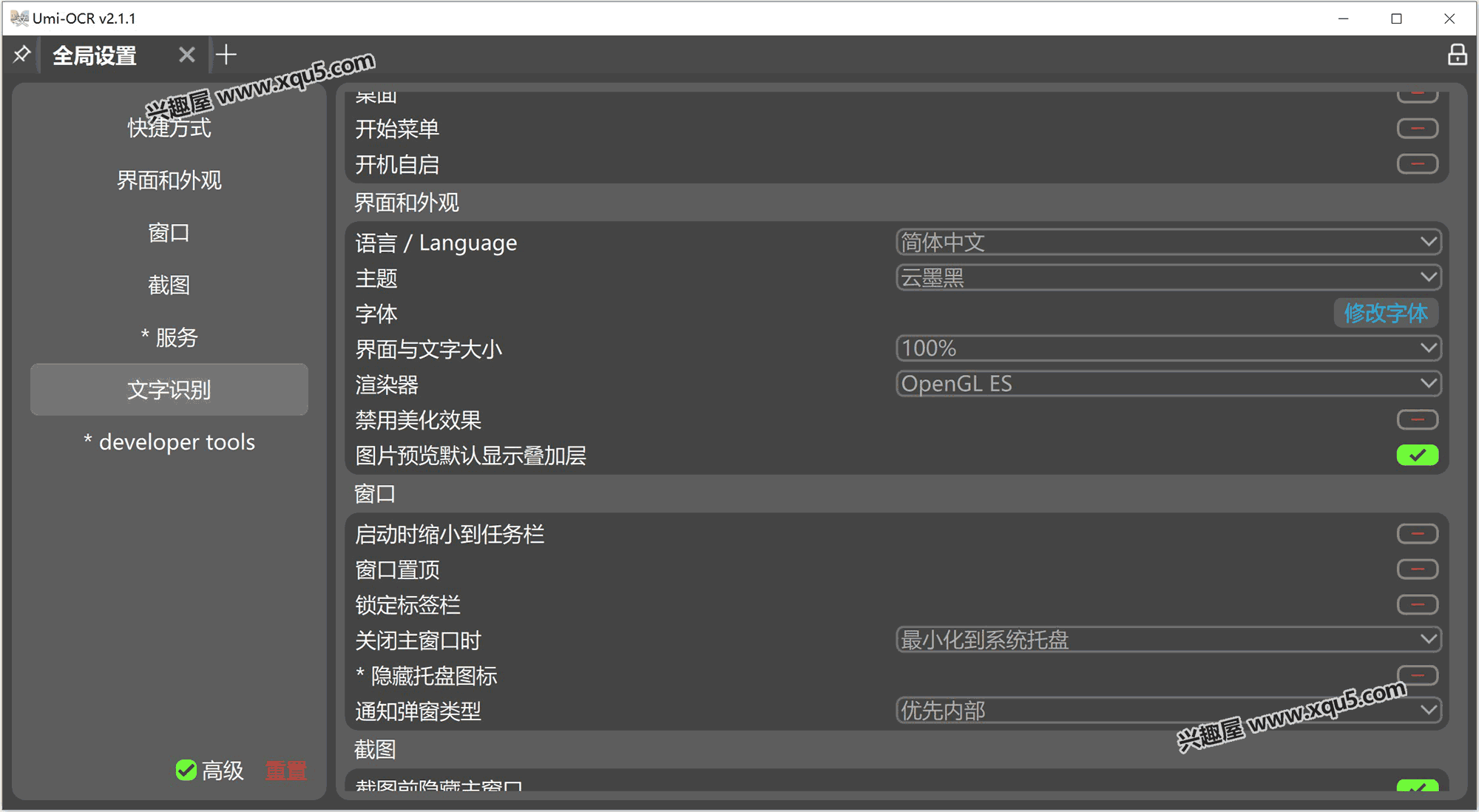Click the 窗口 sidebar icon
The image size is (1479, 812).
(170, 231)
